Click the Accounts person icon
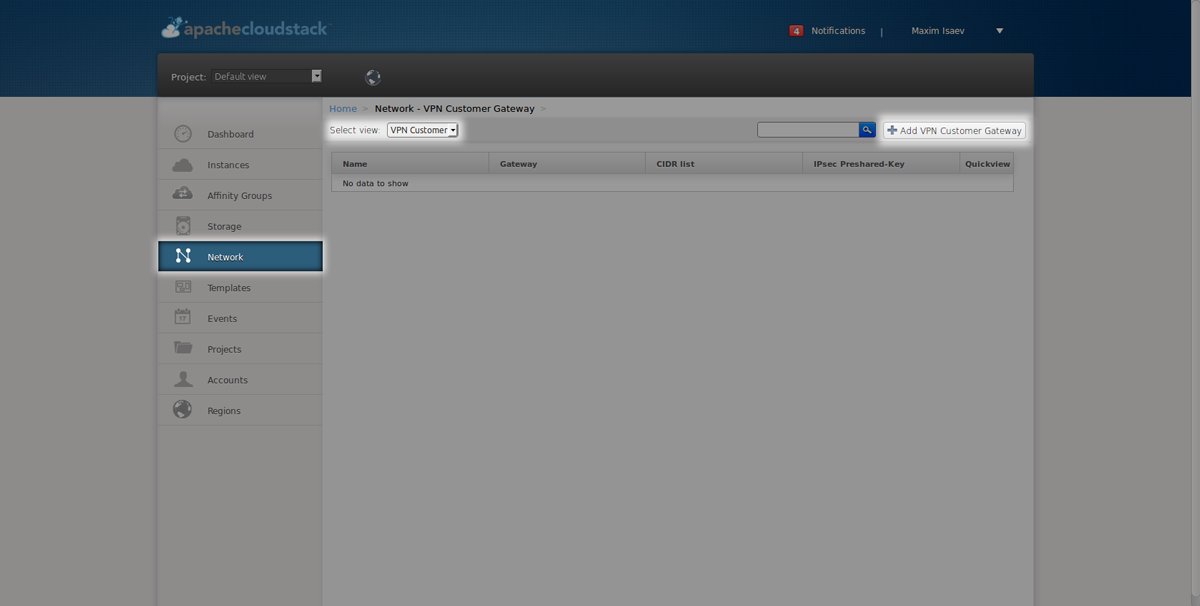This screenshot has height=606, width=1200. click(183, 380)
